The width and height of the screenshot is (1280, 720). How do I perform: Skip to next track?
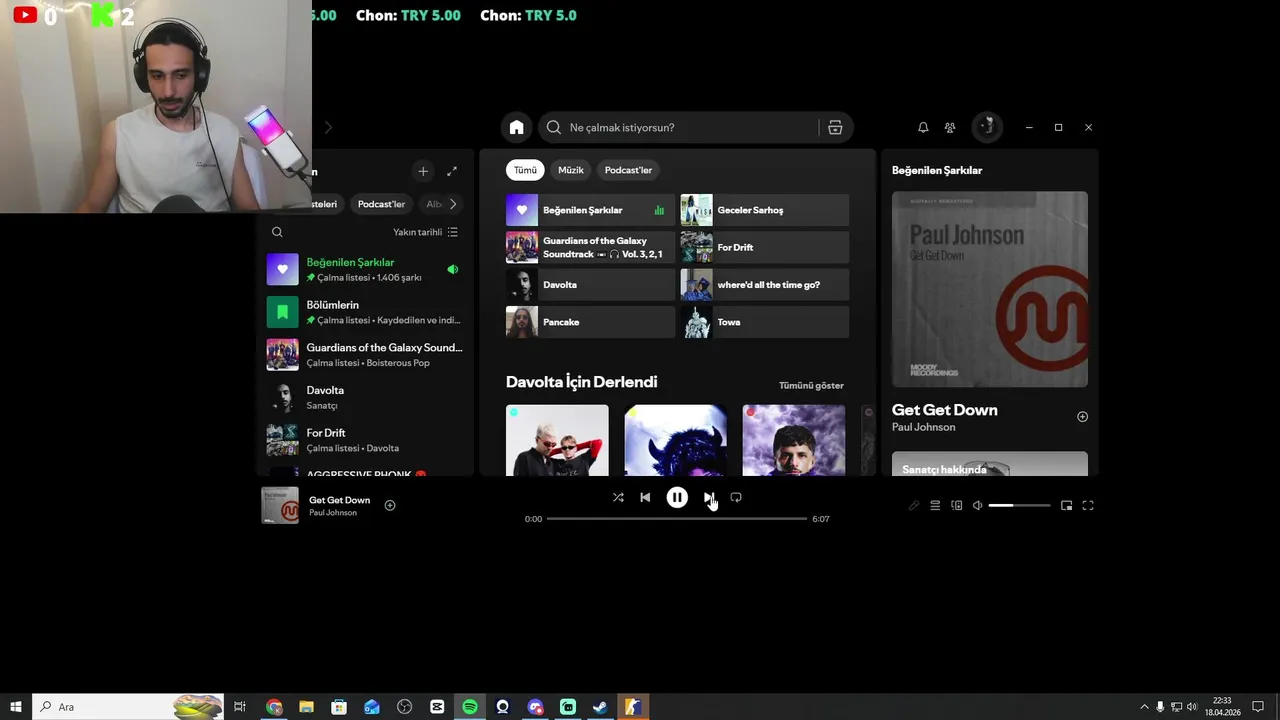708,497
